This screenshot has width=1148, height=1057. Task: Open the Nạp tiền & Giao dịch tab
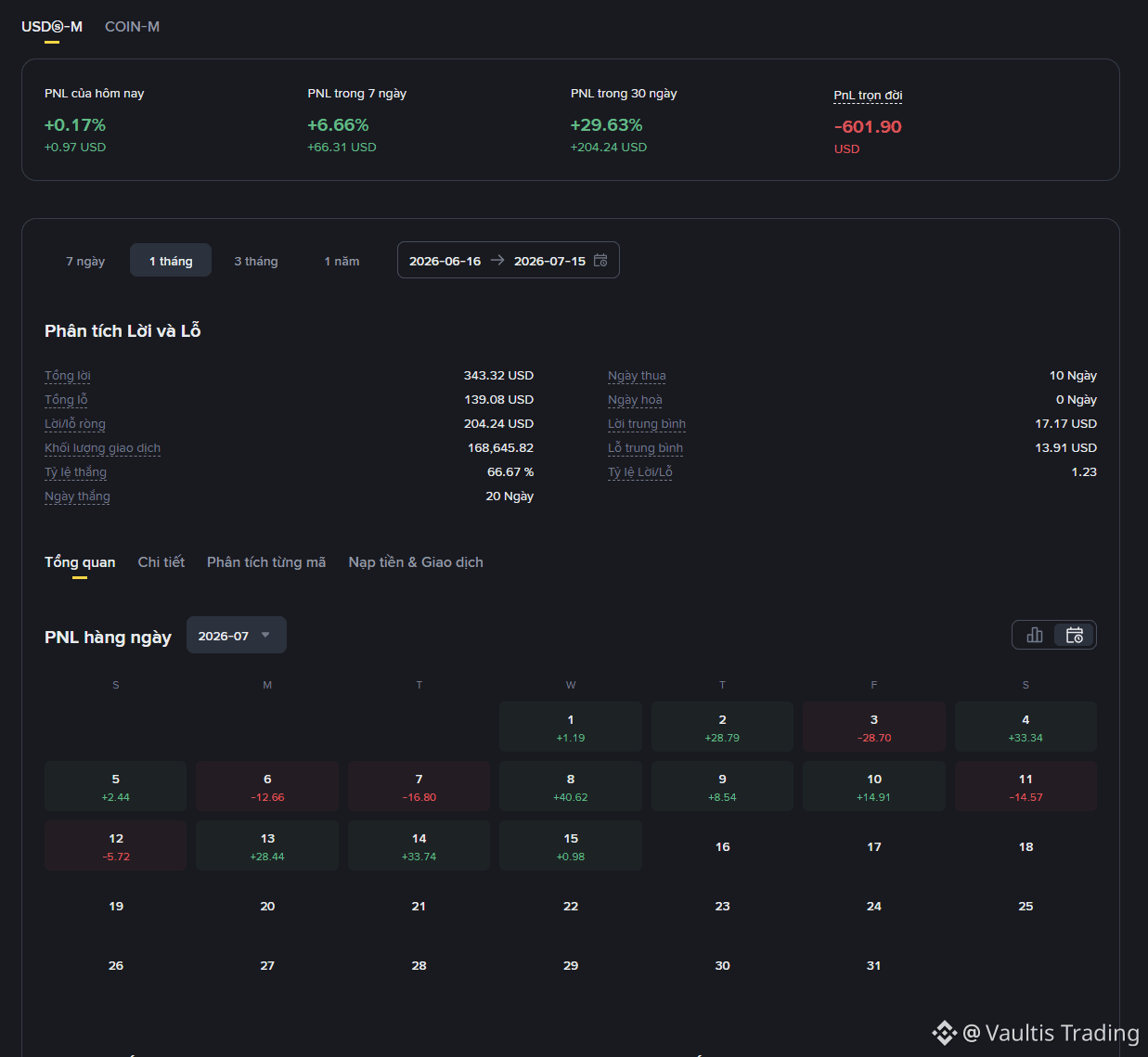[416, 562]
